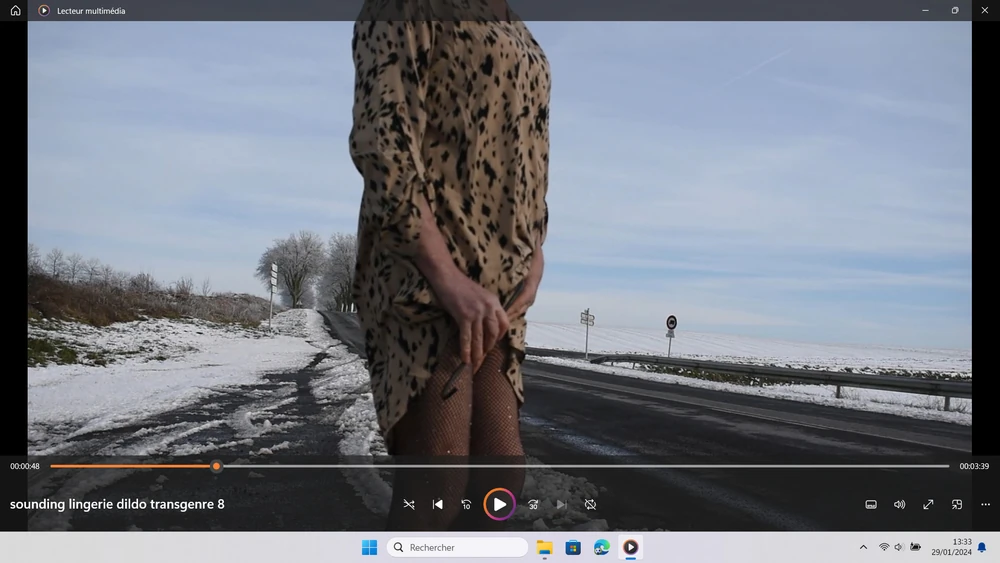Toggle repeat mode

click(x=590, y=505)
